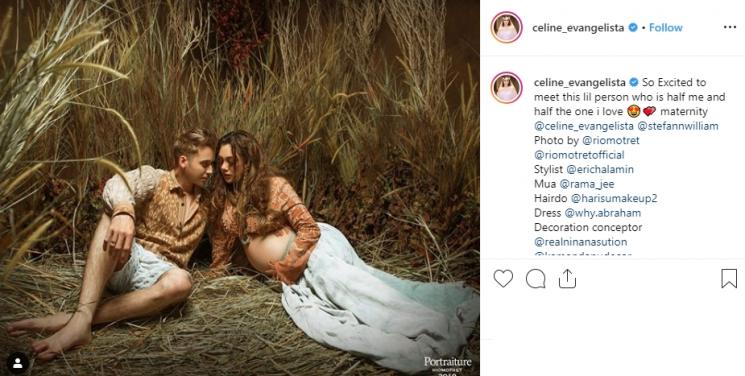Open the three-dot more options menu
Viewport: 745px width, 376px height.
[730, 28]
